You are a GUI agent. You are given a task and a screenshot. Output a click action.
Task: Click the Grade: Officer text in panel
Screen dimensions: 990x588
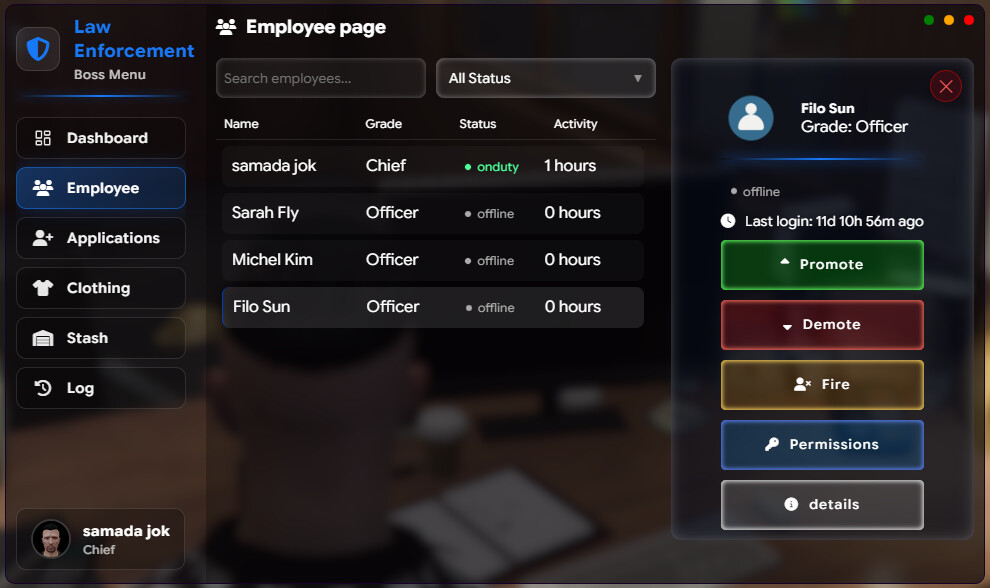pos(854,127)
